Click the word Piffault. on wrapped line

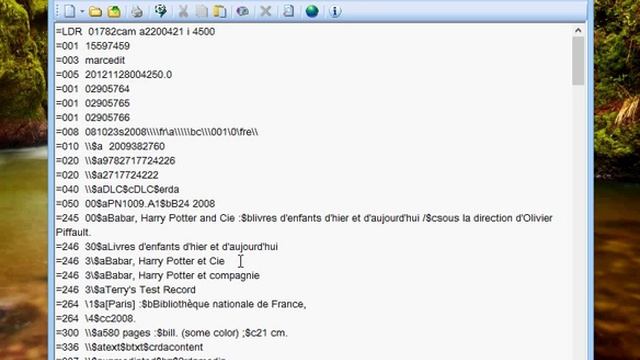pos(73,232)
